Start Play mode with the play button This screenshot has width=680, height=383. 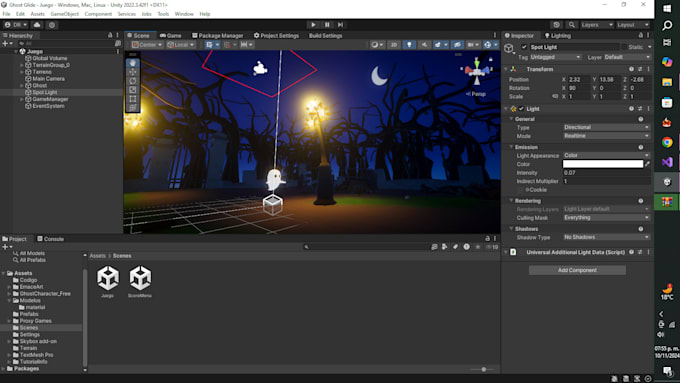click(x=313, y=25)
